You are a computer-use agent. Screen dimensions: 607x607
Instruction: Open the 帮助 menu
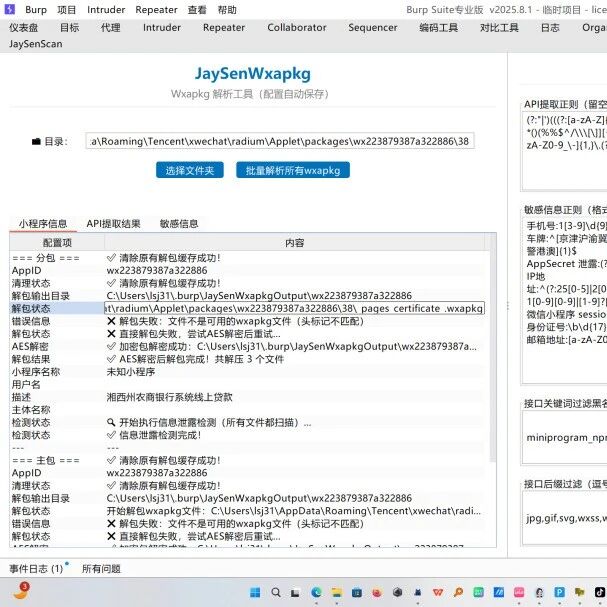point(227,10)
